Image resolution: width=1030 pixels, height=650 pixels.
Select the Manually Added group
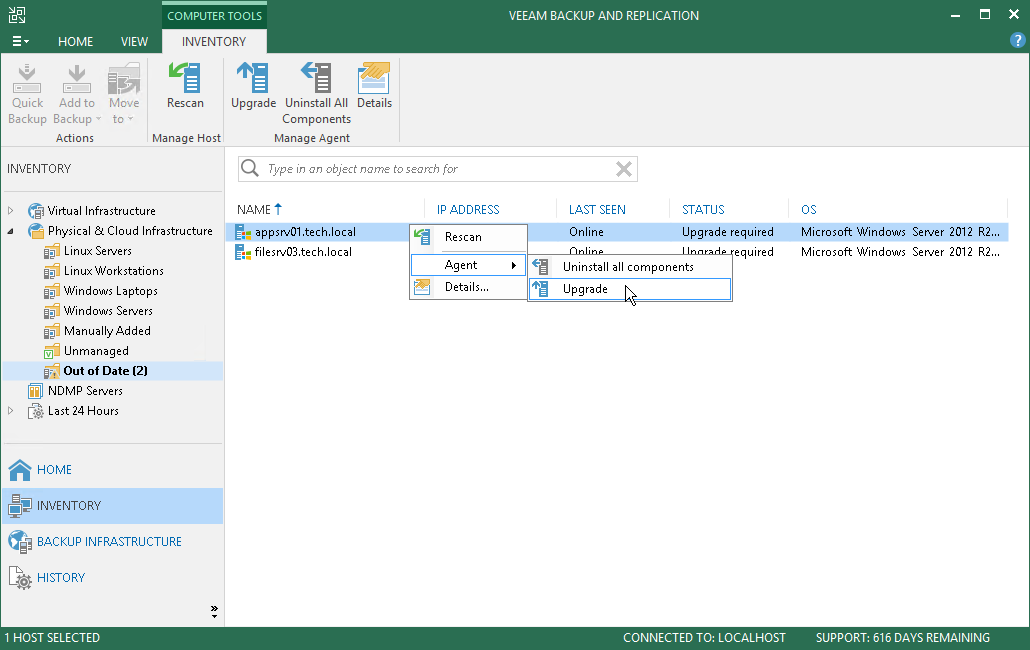pos(107,331)
